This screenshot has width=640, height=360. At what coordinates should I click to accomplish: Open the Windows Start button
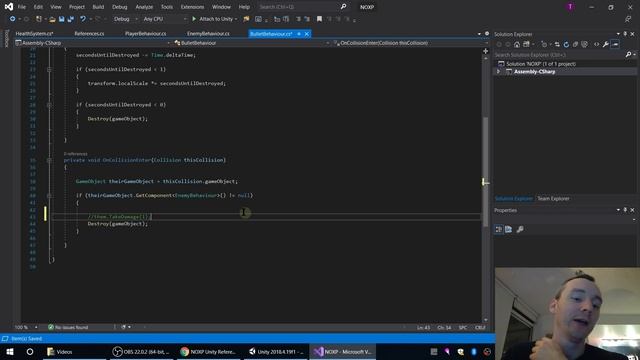pyautogui.click(x=10, y=351)
